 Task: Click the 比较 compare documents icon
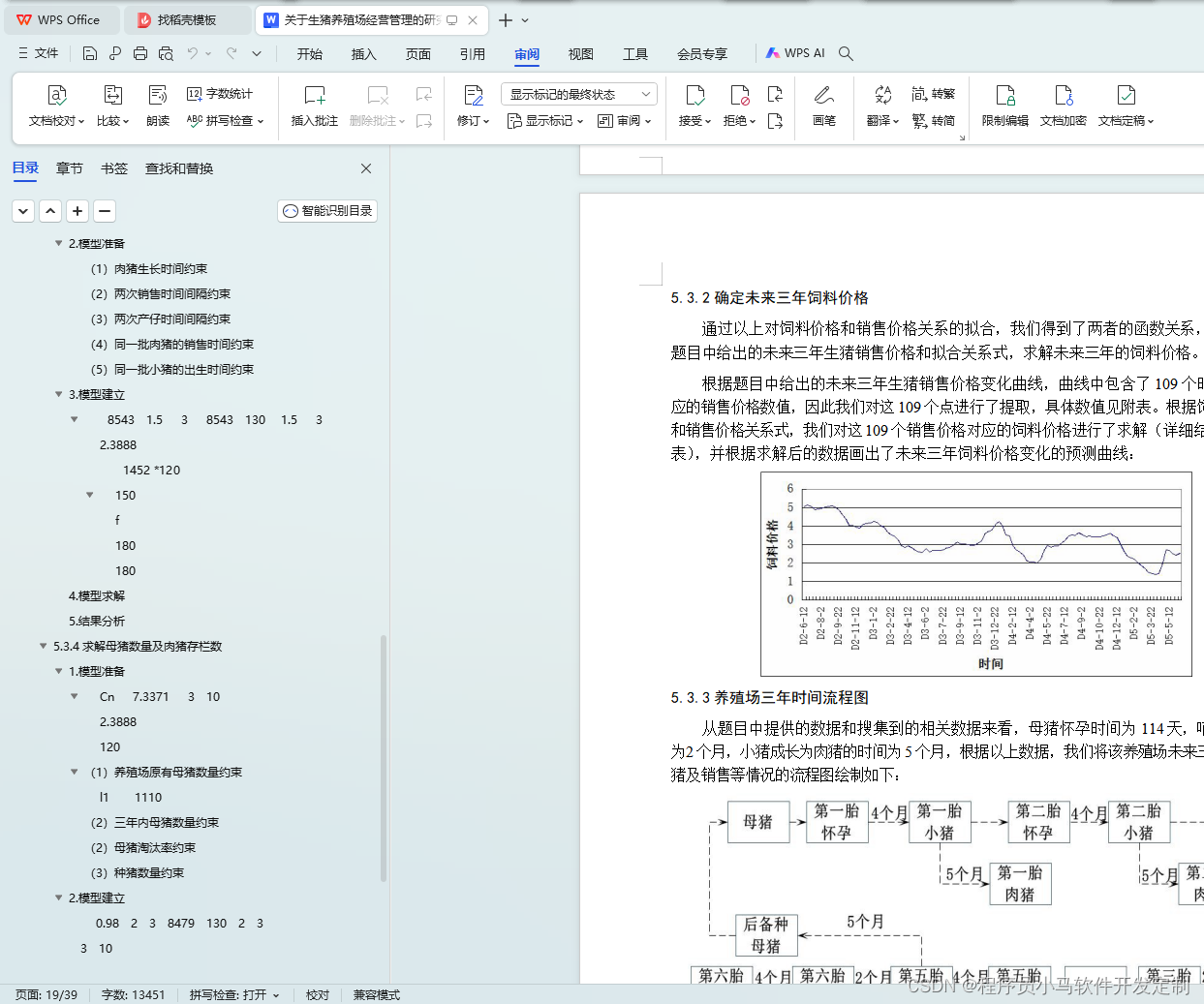(x=112, y=95)
